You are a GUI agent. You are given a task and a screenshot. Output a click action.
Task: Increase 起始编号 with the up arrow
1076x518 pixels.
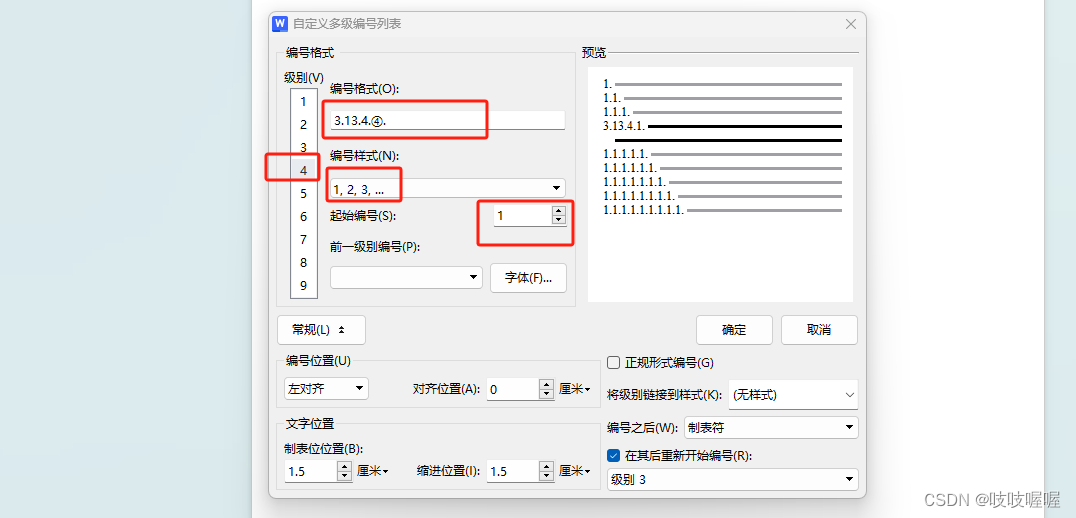click(559, 211)
